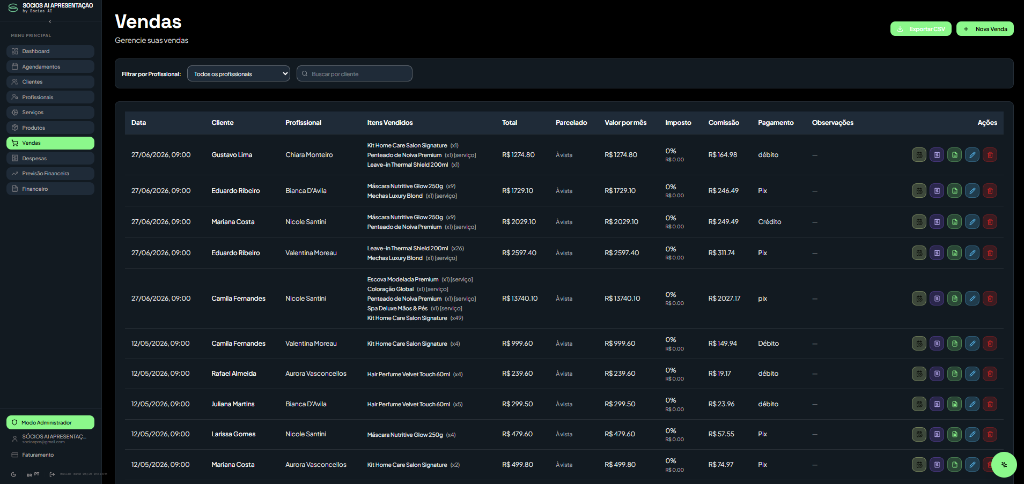Image resolution: width=1024 pixels, height=484 pixels.
Task: Switch language using the PT selector
Action: pos(33,474)
